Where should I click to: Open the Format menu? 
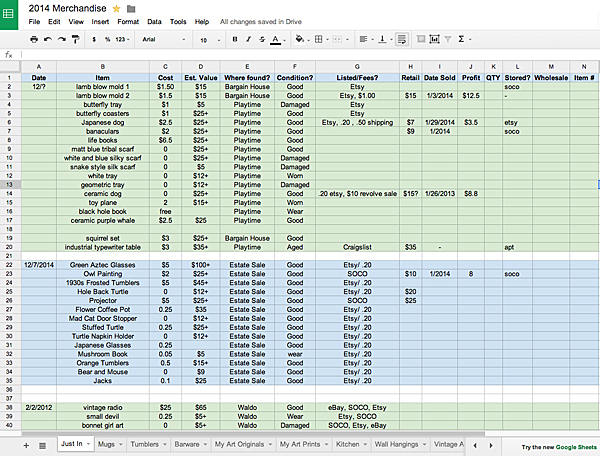tap(128, 22)
